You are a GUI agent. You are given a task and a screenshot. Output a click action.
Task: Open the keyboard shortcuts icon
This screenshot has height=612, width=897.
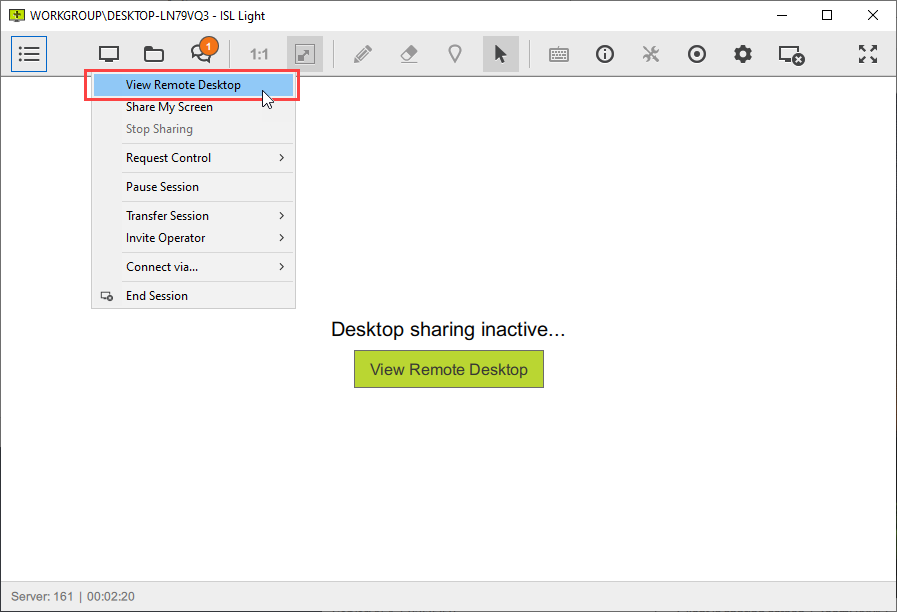[559, 54]
